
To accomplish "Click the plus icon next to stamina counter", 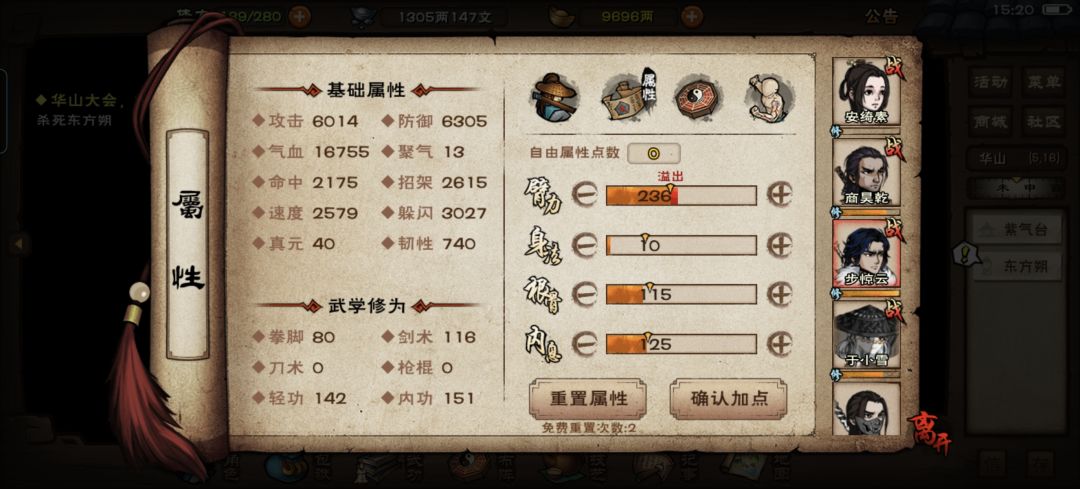I will (x=299, y=16).
